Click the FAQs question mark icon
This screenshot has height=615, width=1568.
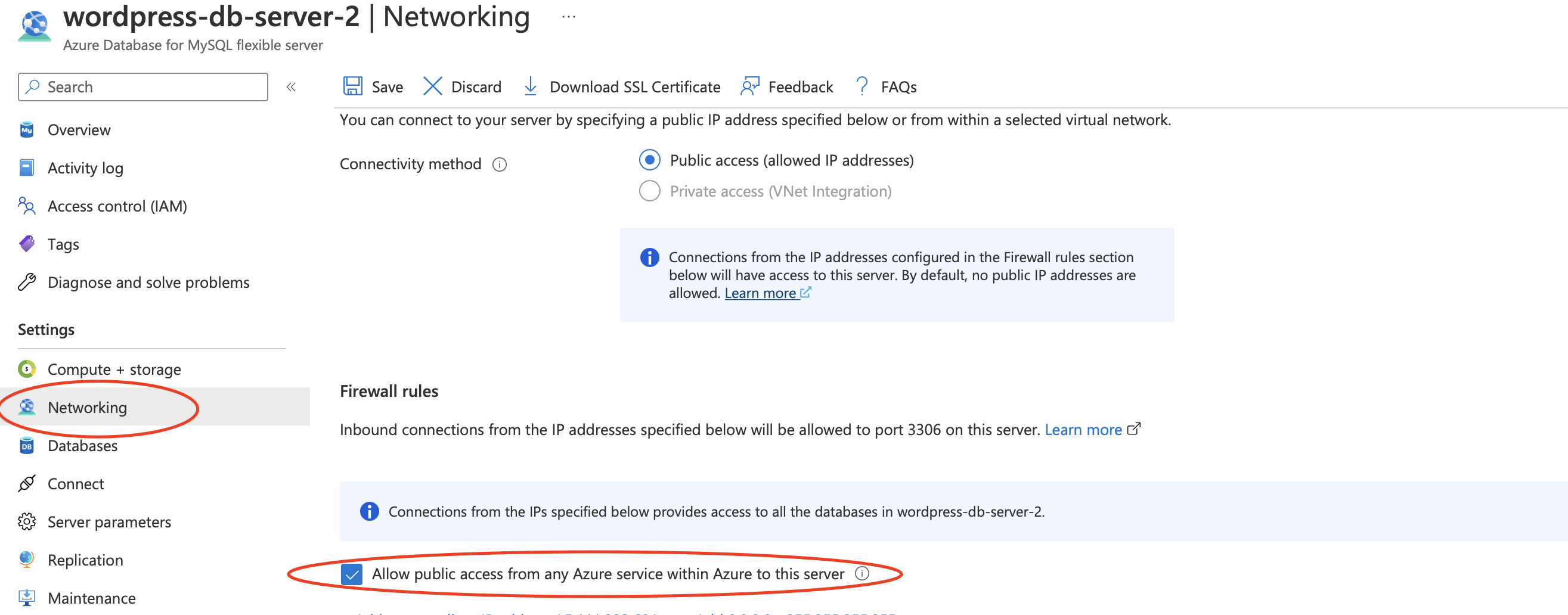click(x=862, y=86)
